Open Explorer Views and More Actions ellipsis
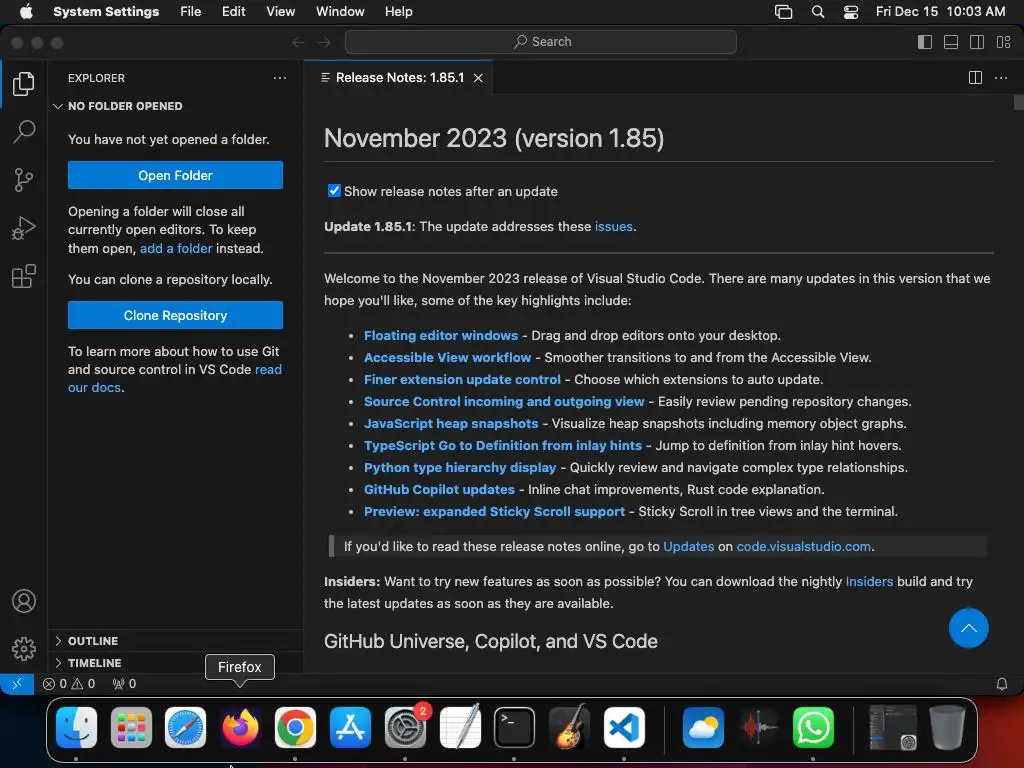1024x768 pixels. [x=280, y=78]
